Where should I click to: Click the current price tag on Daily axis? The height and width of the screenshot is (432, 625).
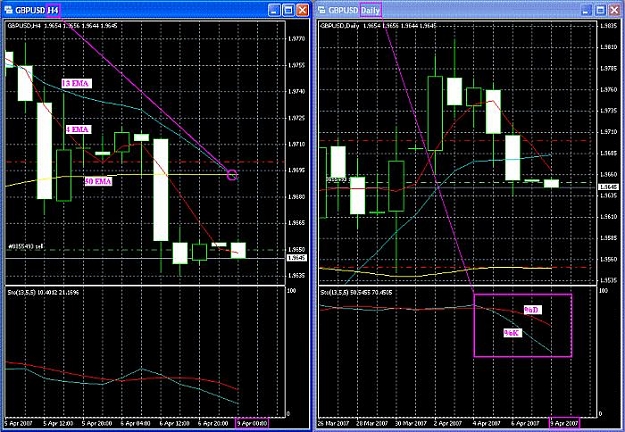pyautogui.click(x=608, y=187)
